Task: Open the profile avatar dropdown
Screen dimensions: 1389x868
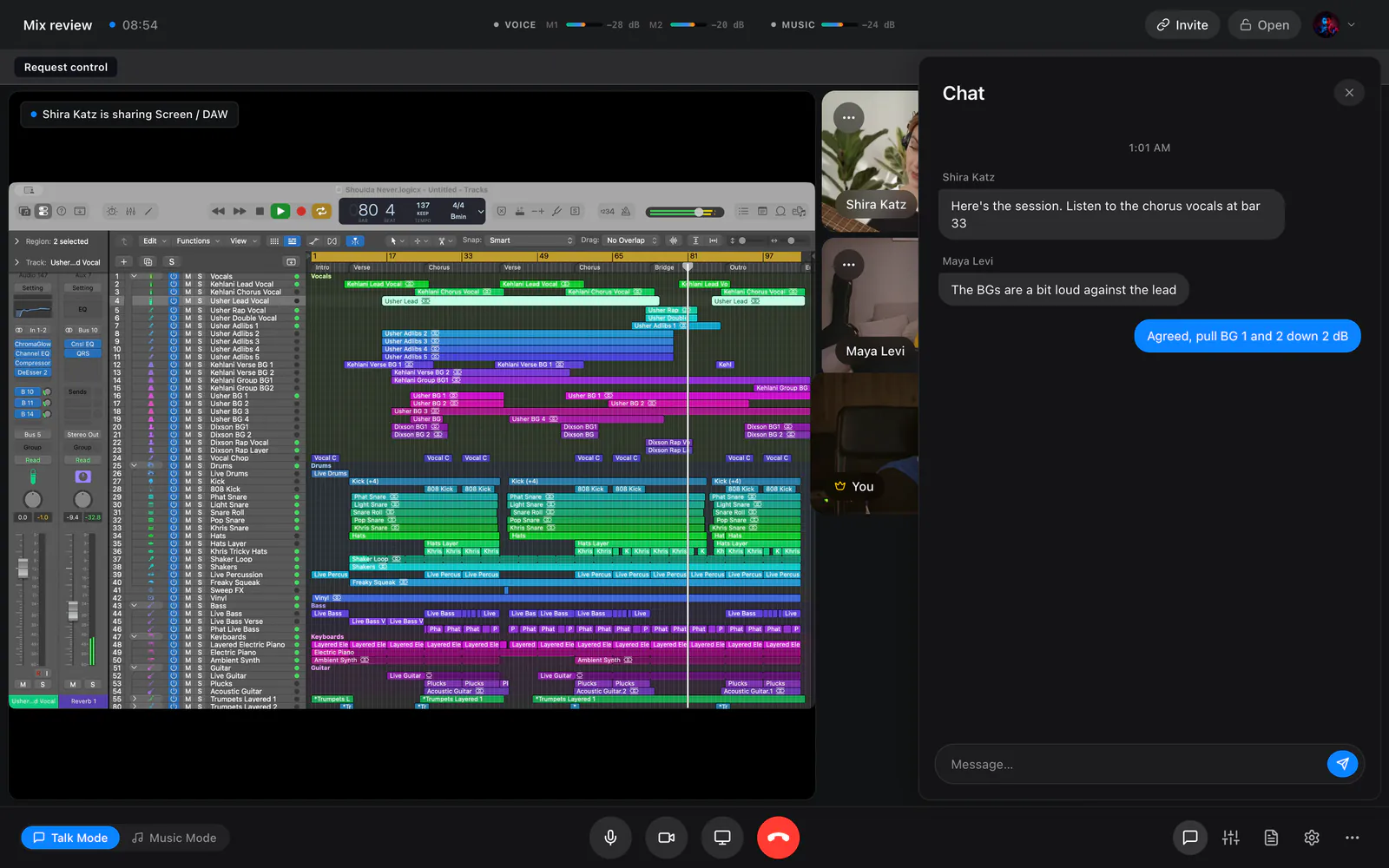Action: pos(1334,25)
